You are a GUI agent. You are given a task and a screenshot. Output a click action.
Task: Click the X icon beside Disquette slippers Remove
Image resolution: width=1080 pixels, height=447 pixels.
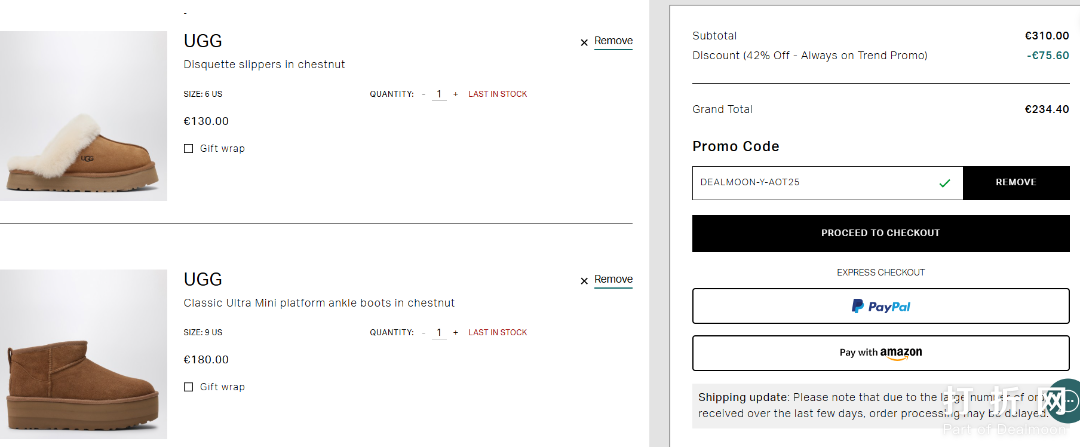(584, 43)
